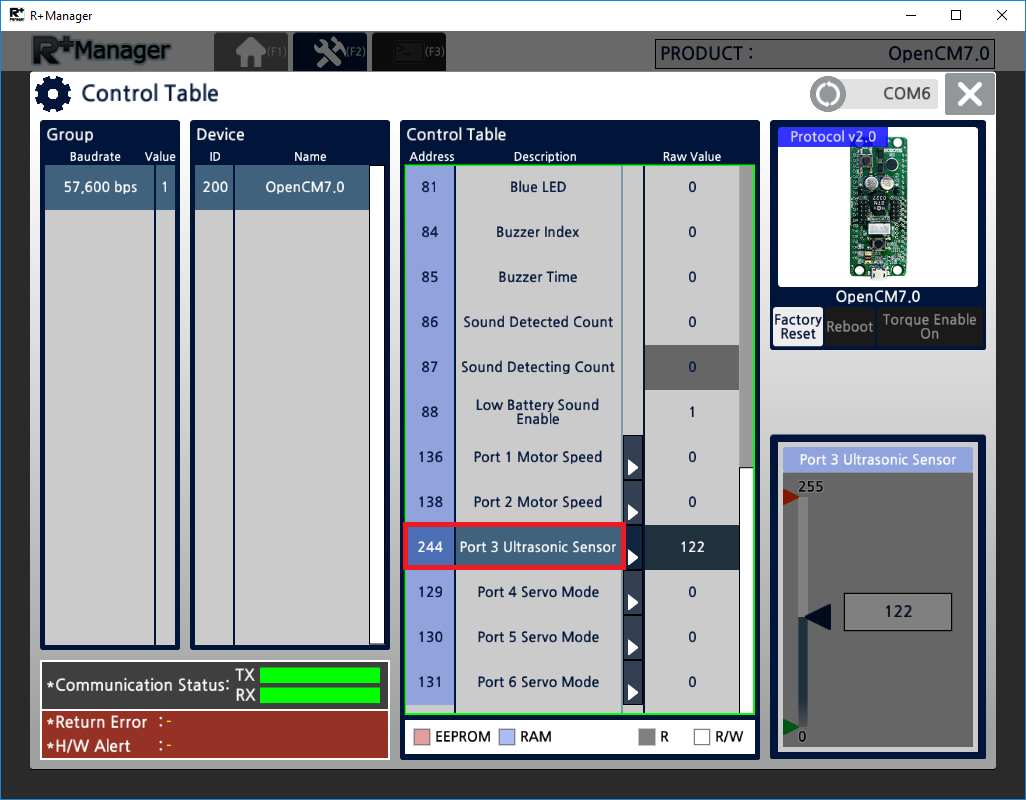The image size is (1026, 800).
Task: Click the EEPROM legend color swatch
Action: point(422,737)
